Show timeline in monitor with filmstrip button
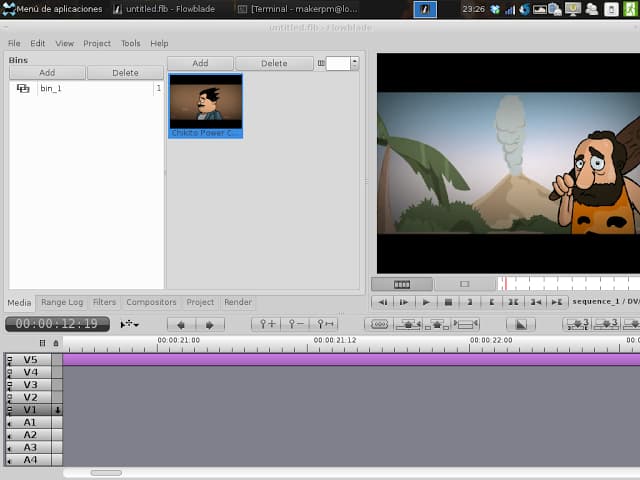 [402, 284]
